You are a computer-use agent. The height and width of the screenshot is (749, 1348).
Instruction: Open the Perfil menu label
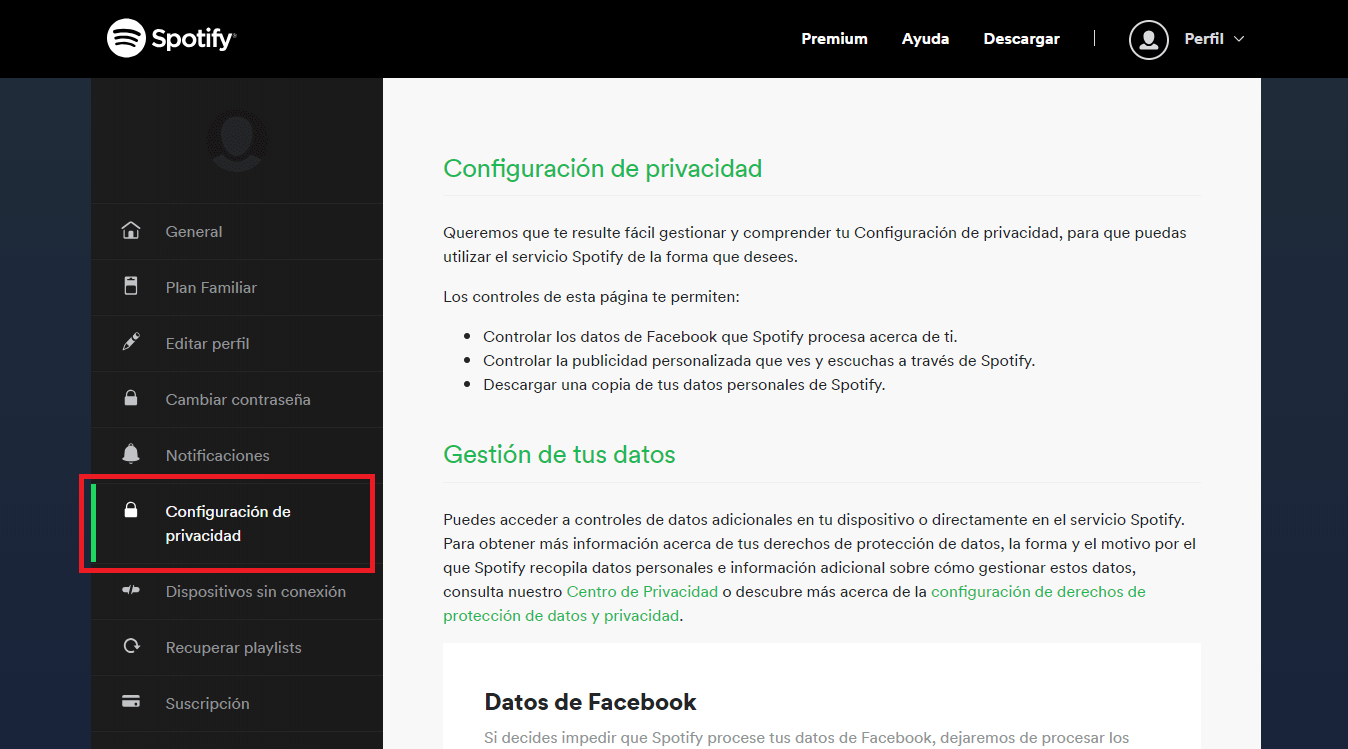pos(1203,39)
